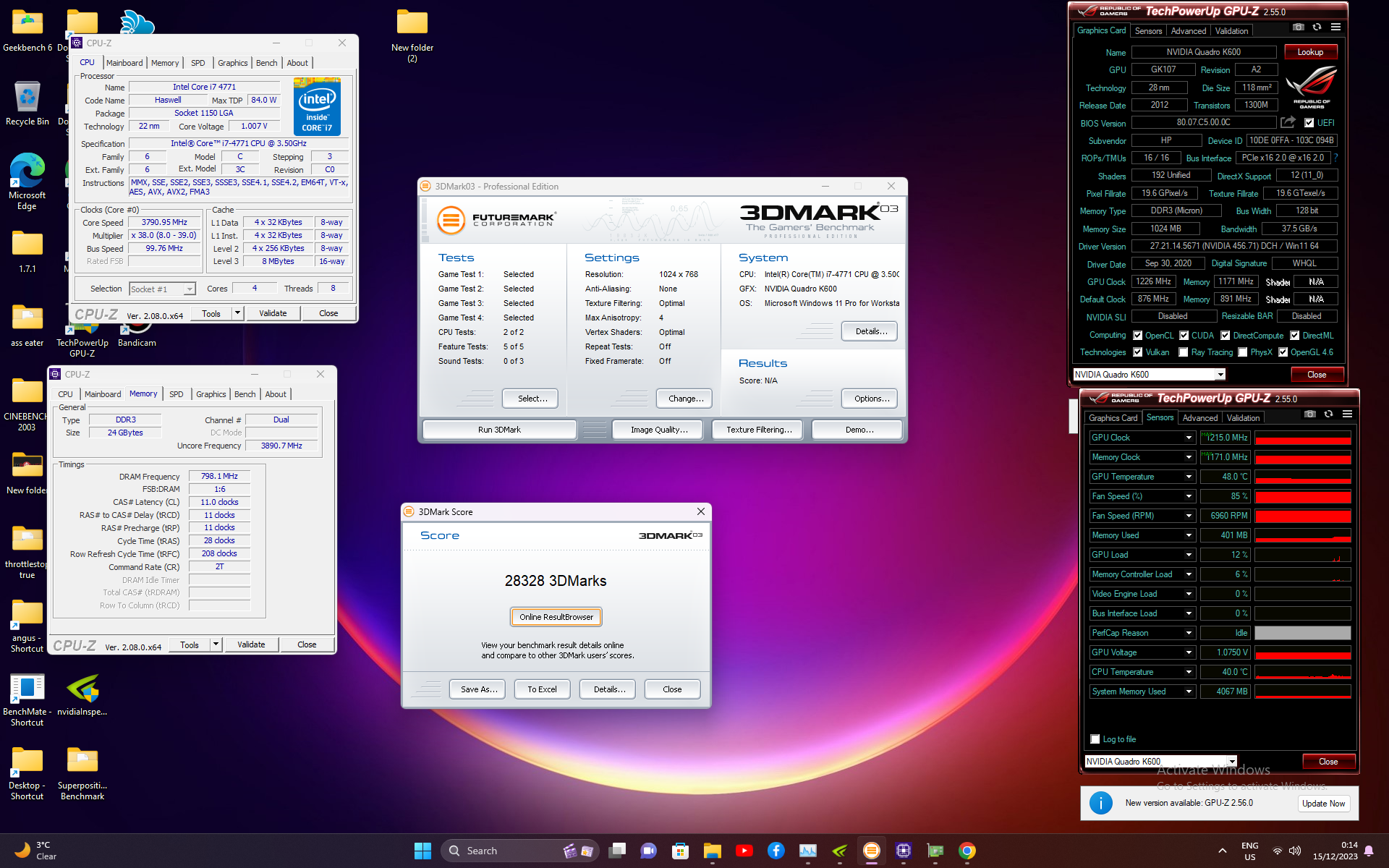
Task: Open New folder (2) on desktop
Action: point(412,36)
